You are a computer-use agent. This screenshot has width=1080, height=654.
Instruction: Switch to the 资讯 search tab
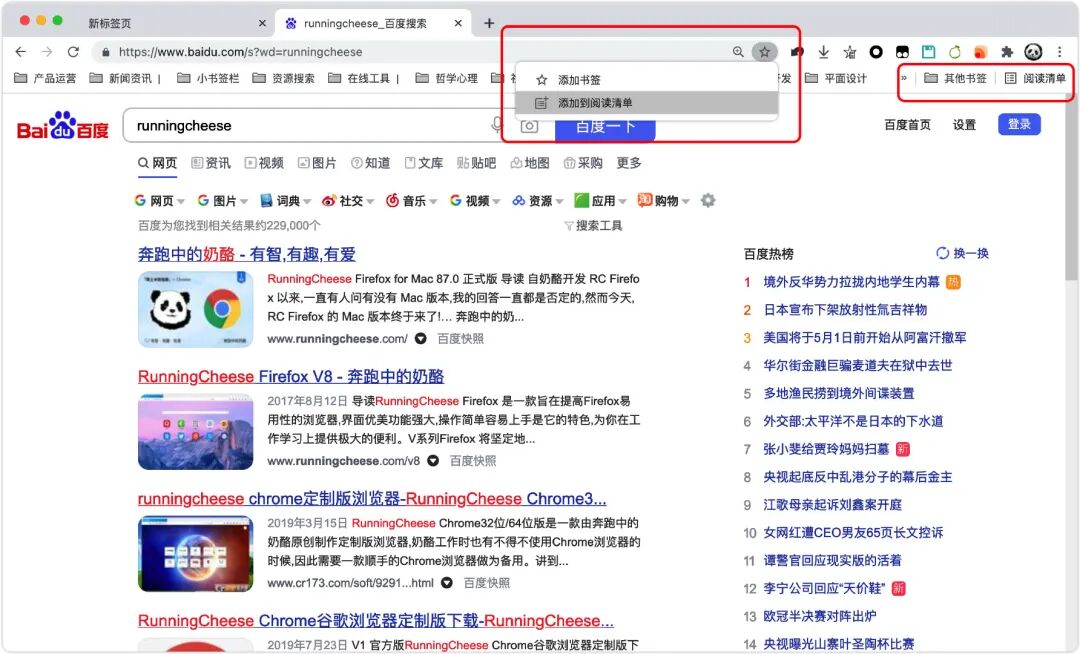tap(211, 163)
